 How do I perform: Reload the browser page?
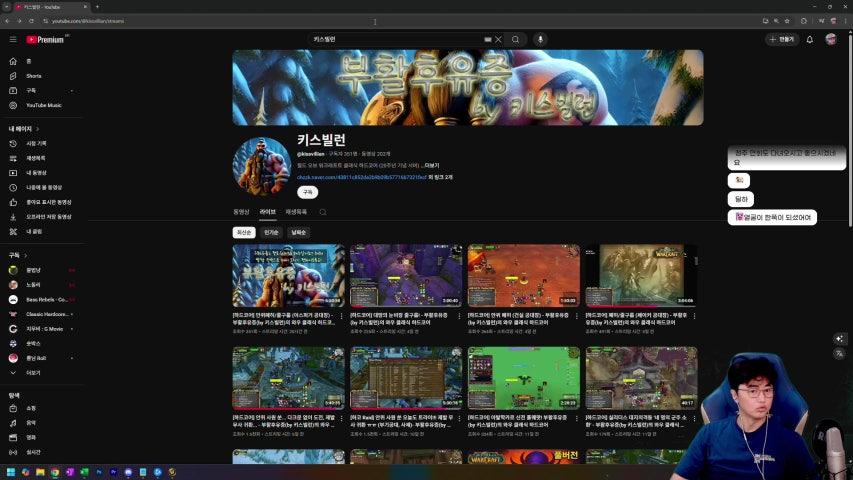pyautogui.click(x=31, y=21)
